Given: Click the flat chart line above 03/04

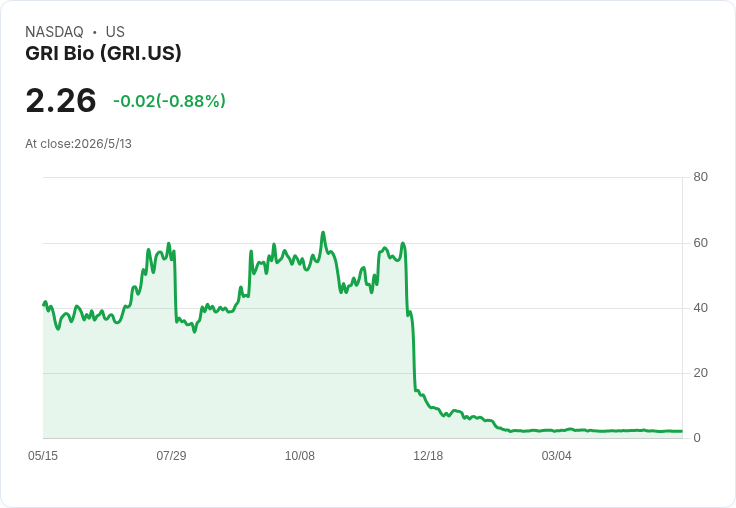Looking at the screenshot, I should point(556,431).
